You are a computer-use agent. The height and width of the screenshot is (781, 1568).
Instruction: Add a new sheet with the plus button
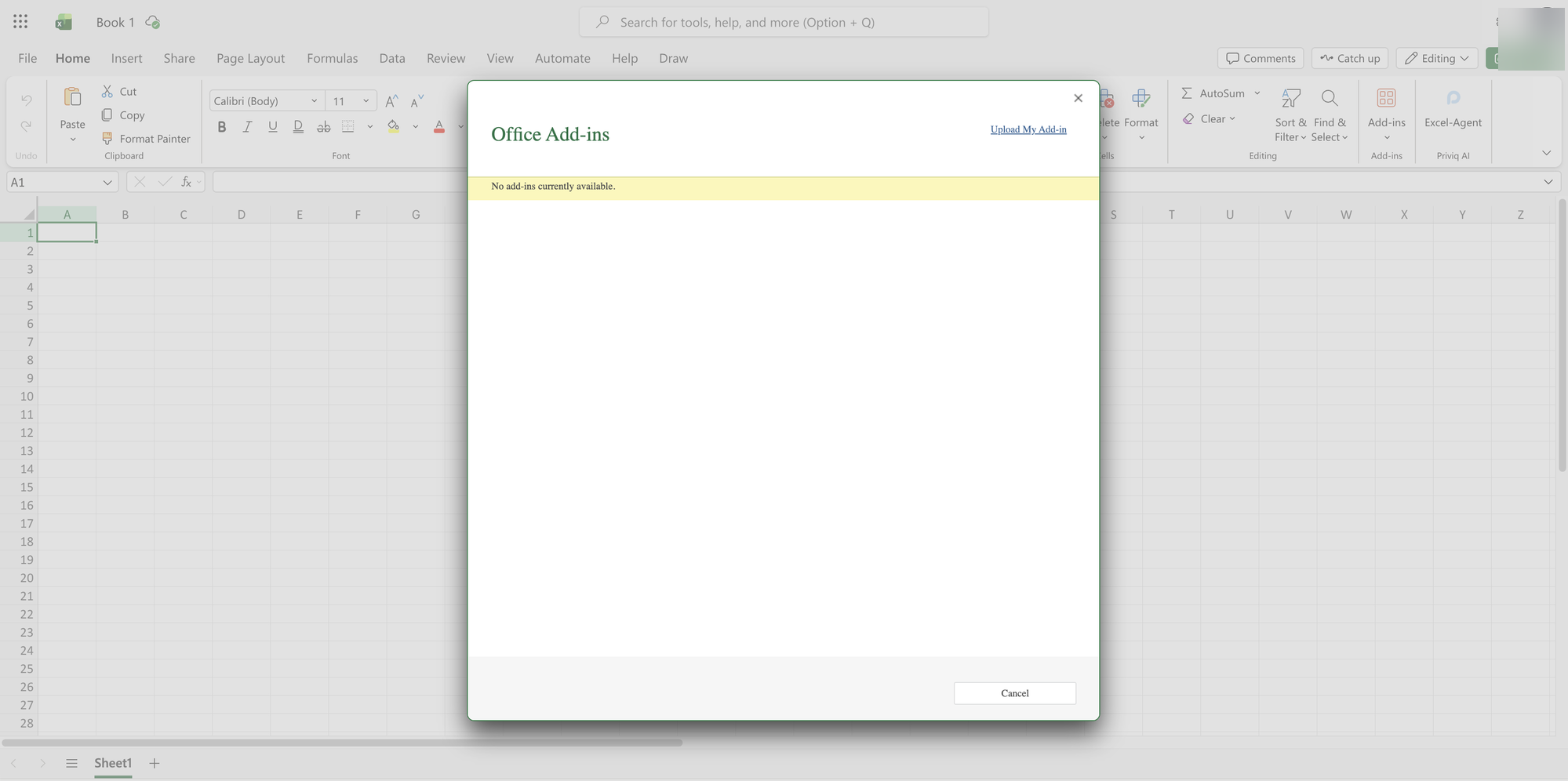(x=155, y=763)
